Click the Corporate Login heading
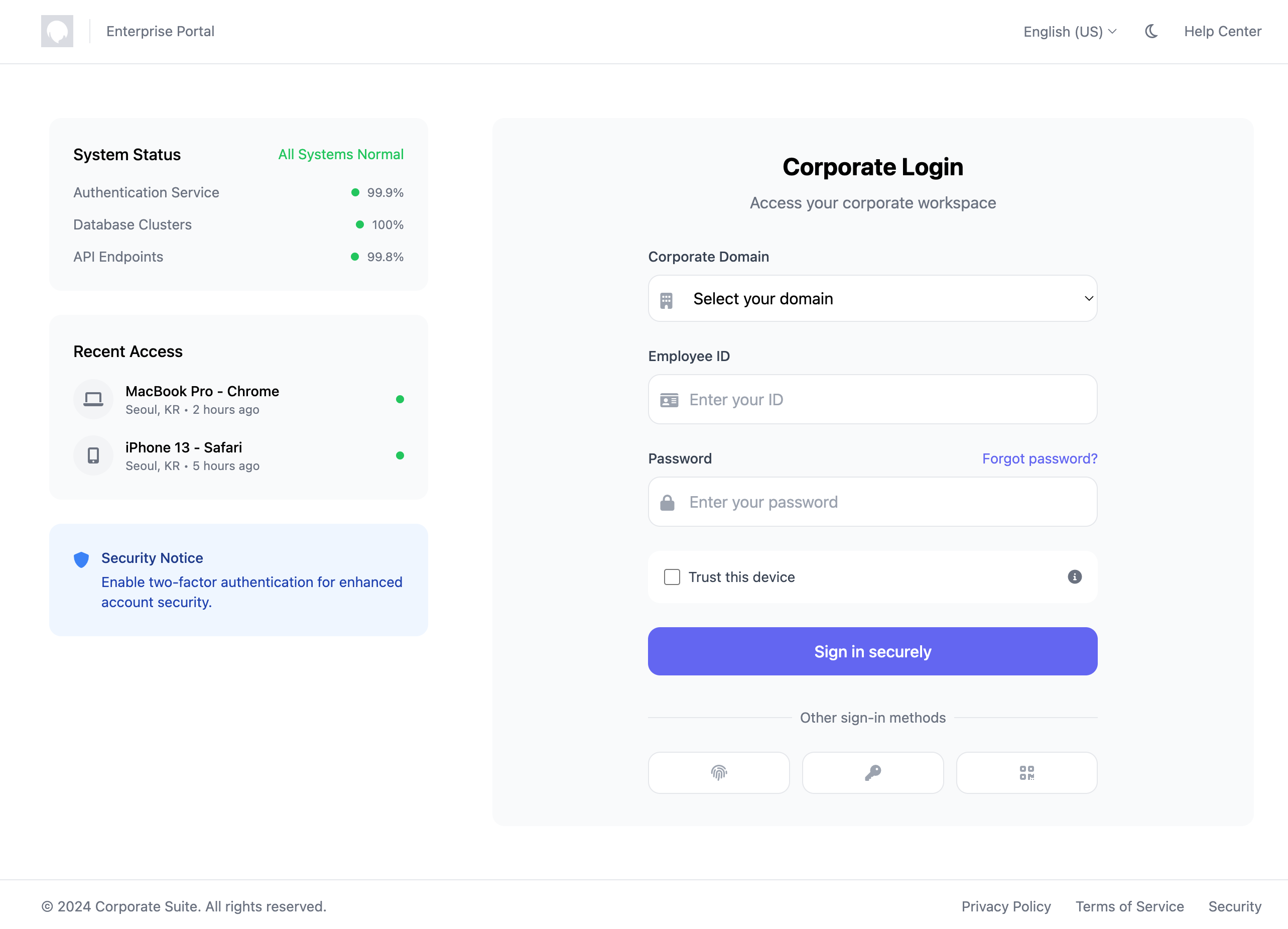This screenshot has height=929, width=1288. coord(872,167)
